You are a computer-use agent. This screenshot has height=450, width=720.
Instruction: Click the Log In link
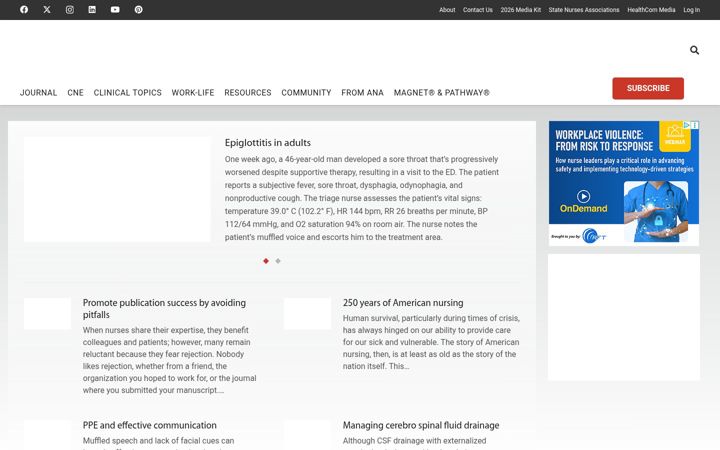(692, 10)
